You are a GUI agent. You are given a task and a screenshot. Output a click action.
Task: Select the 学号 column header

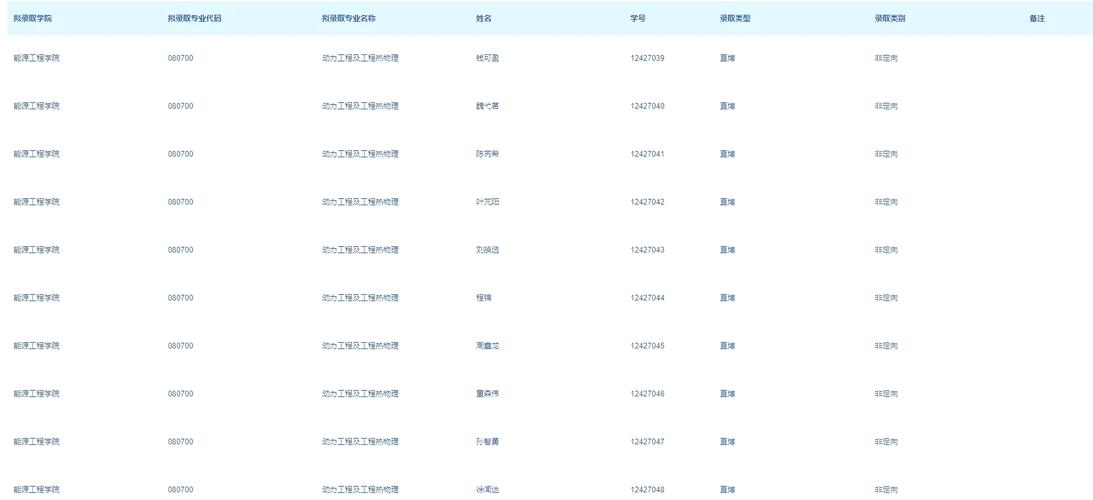pos(638,19)
